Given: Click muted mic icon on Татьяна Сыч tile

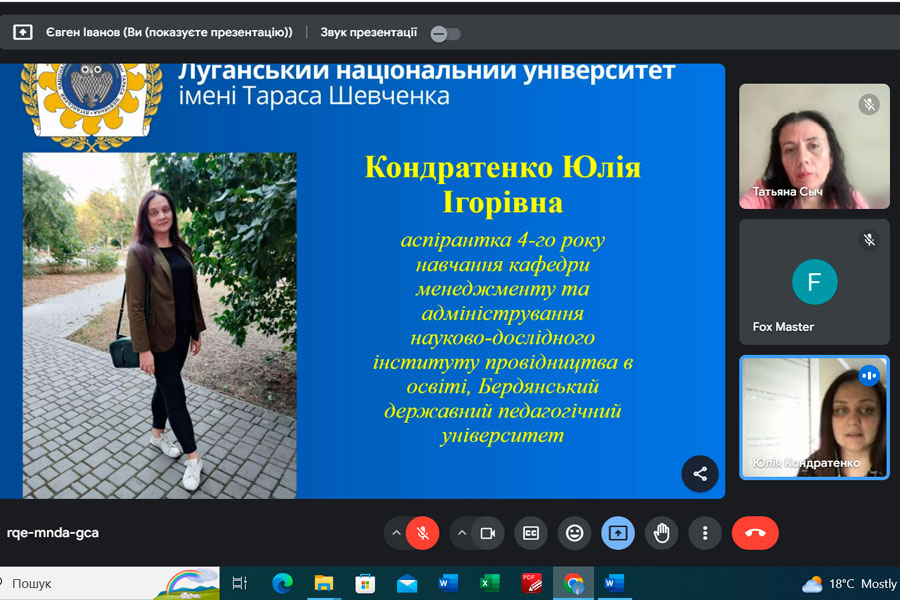Looking at the screenshot, I should (x=869, y=104).
